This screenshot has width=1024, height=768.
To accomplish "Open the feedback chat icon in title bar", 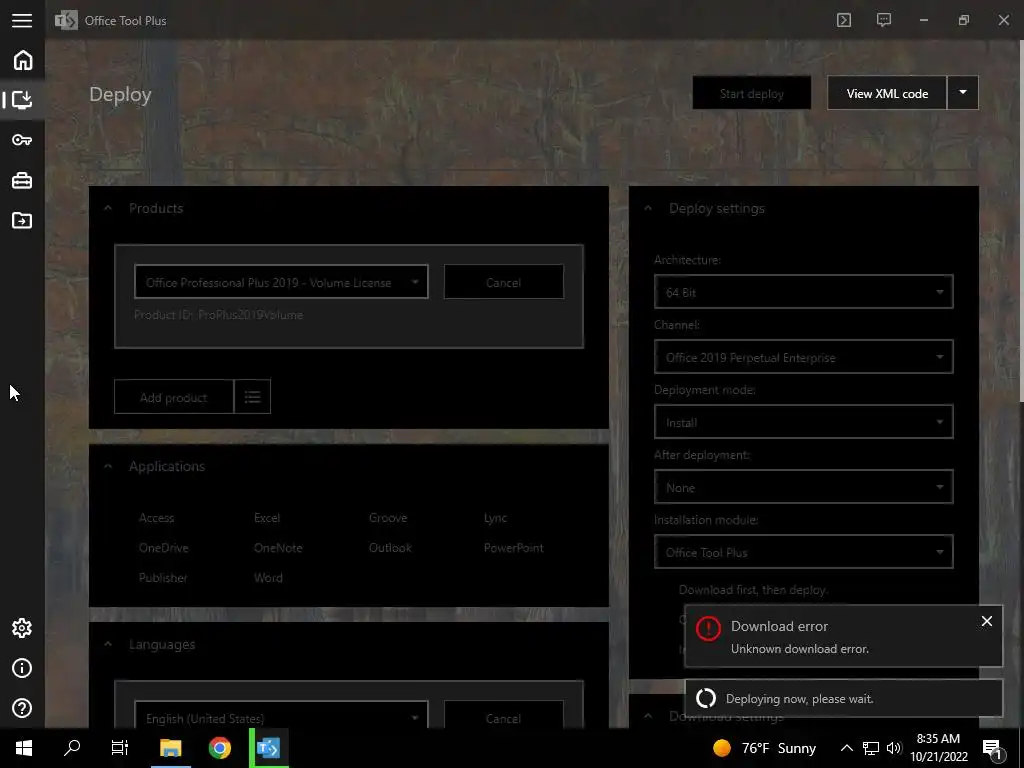I will 884,20.
